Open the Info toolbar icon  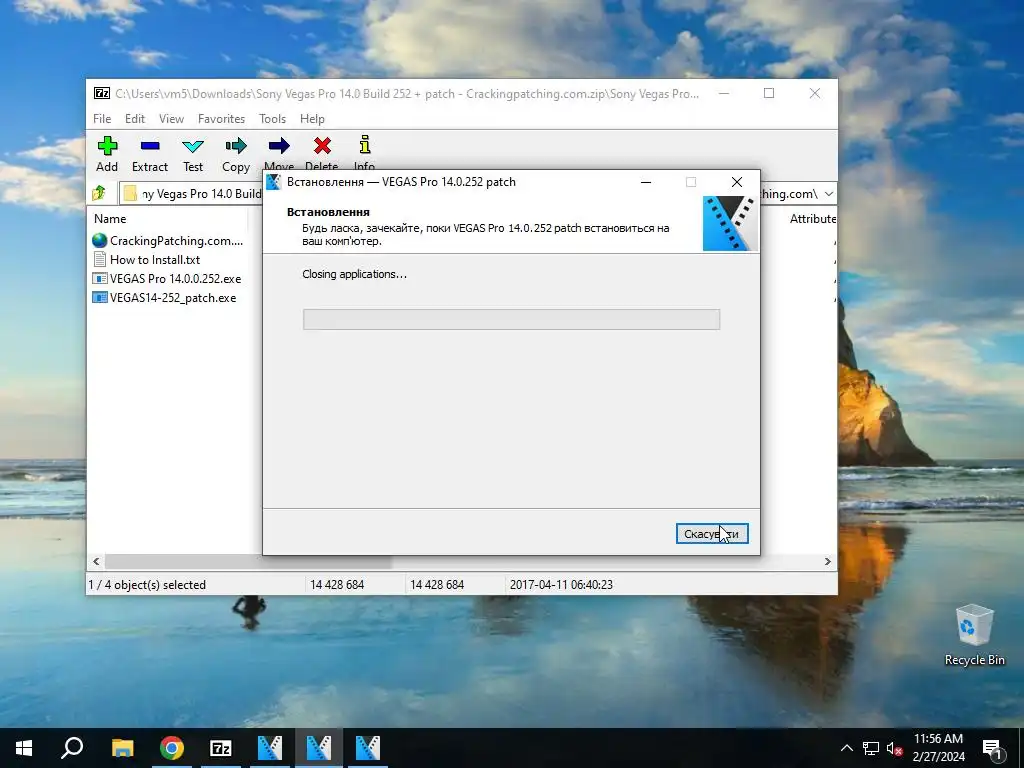[364, 144]
